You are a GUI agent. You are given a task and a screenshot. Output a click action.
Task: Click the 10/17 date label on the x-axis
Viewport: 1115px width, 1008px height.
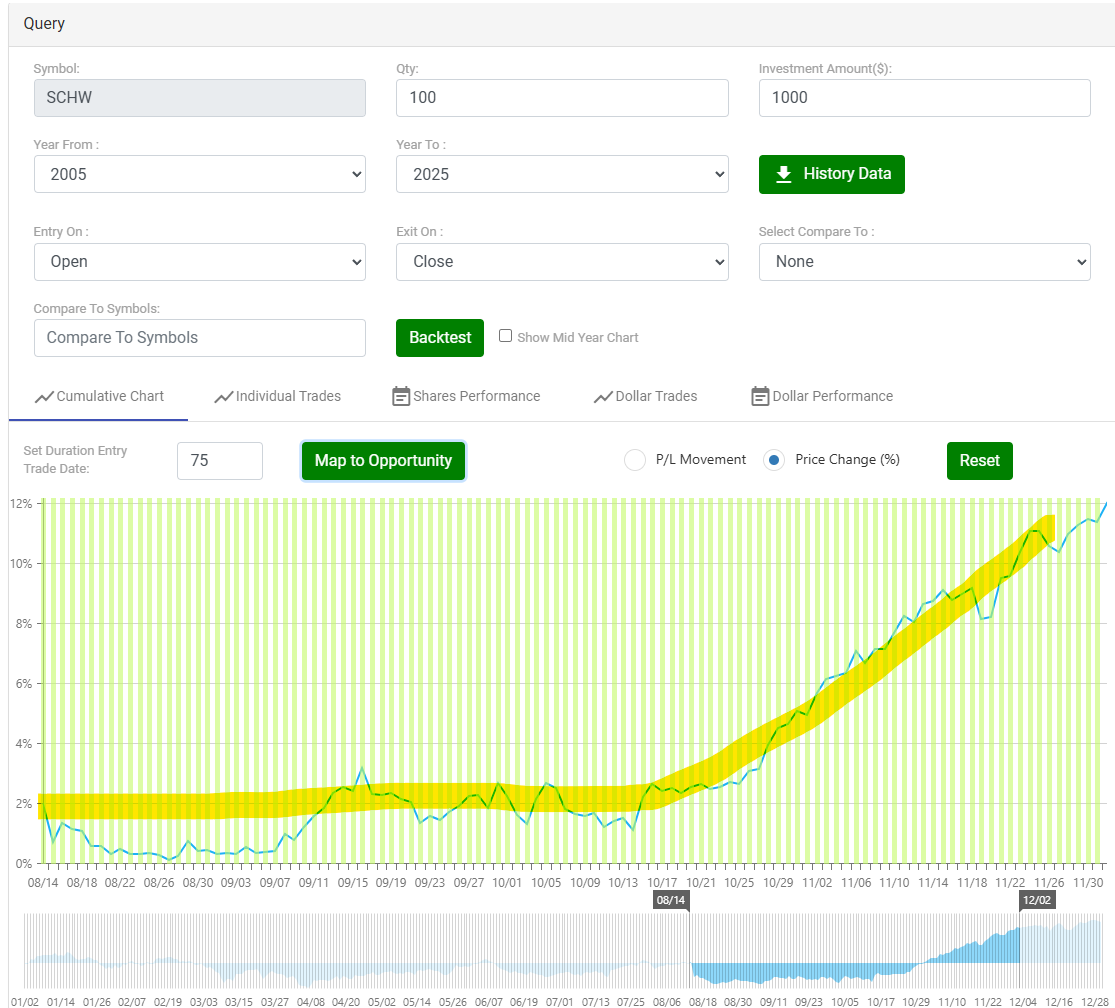[x=662, y=882]
